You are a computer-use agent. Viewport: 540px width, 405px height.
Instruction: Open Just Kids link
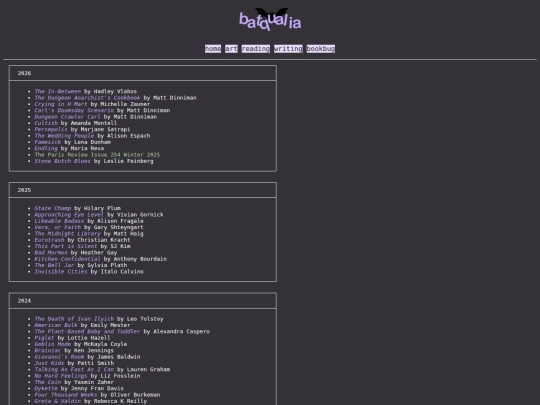pos(49,363)
